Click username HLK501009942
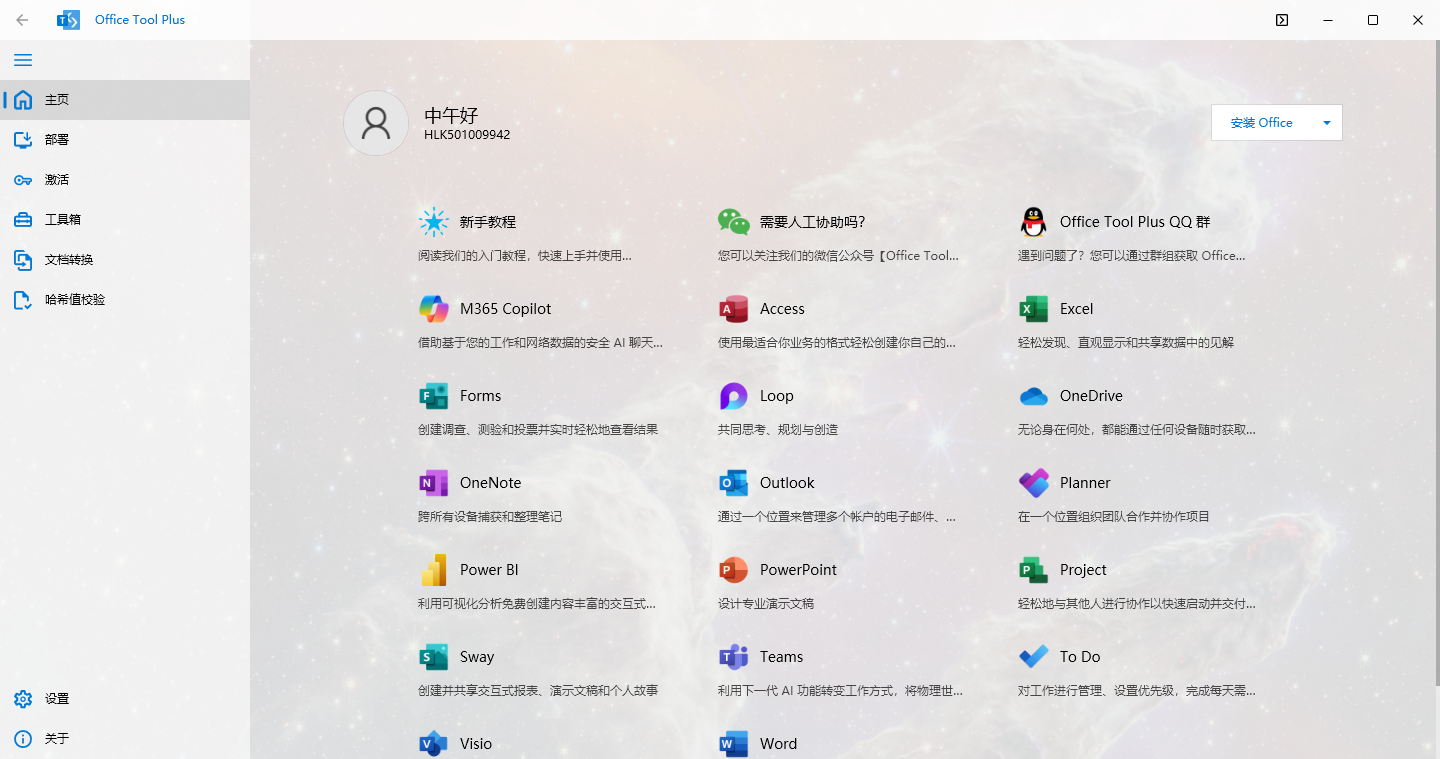Screen dimensions: 1440x759 [x=467, y=134]
